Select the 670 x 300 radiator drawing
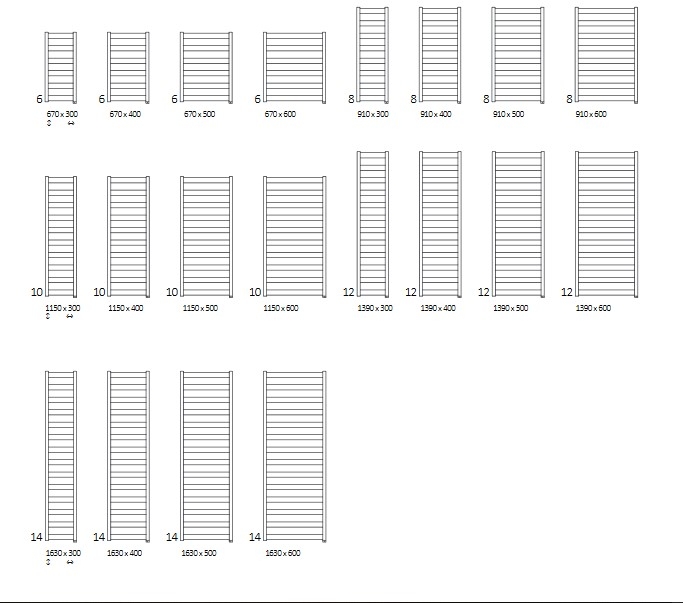This screenshot has width=683, height=603. [x=61, y=68]
